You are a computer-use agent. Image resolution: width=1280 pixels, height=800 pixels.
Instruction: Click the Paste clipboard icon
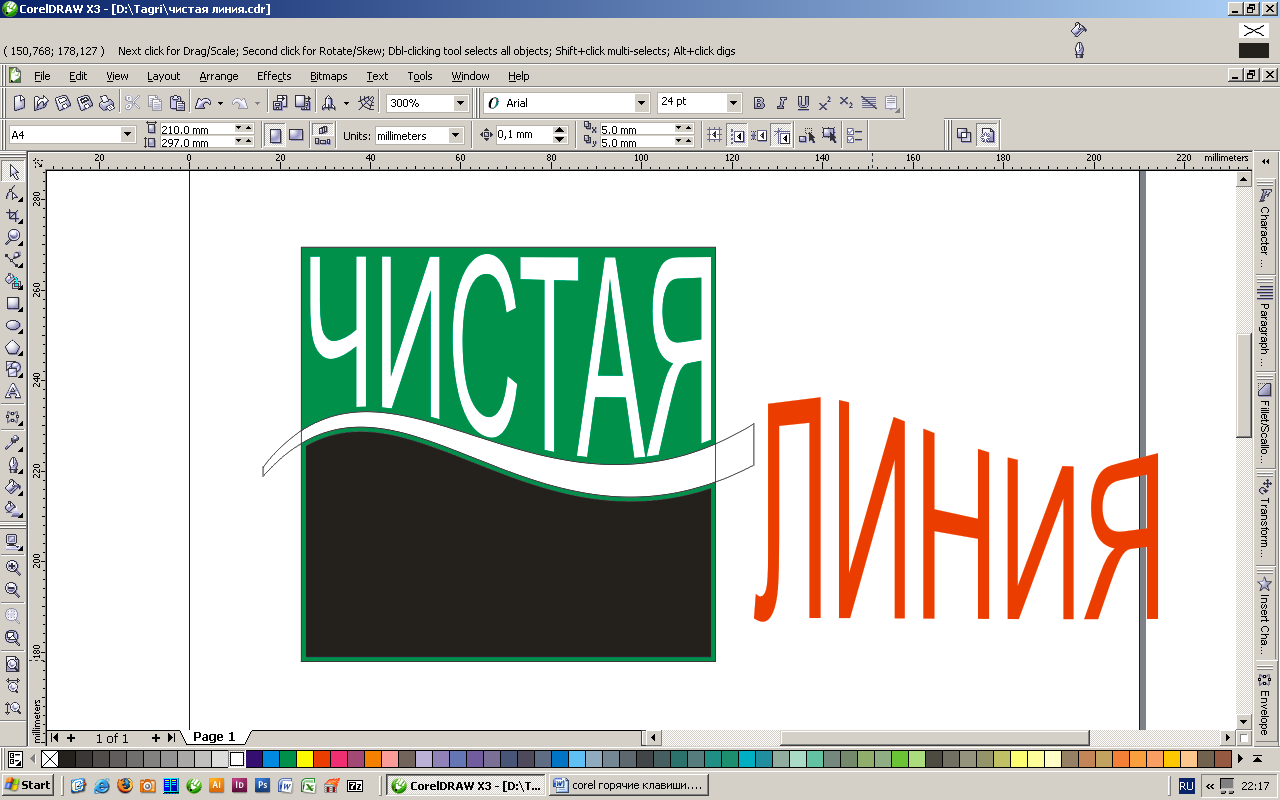click(x=177, y=103)
